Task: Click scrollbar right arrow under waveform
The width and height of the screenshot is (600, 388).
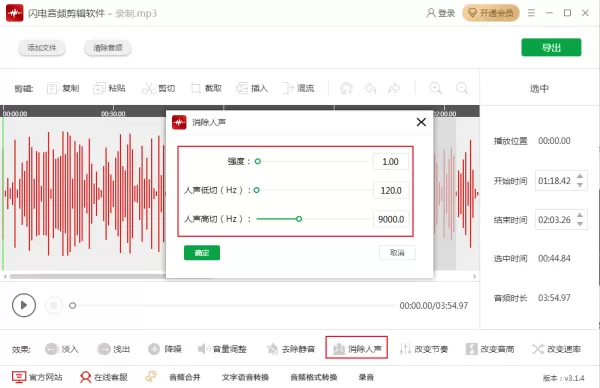Action: (474, 276)
